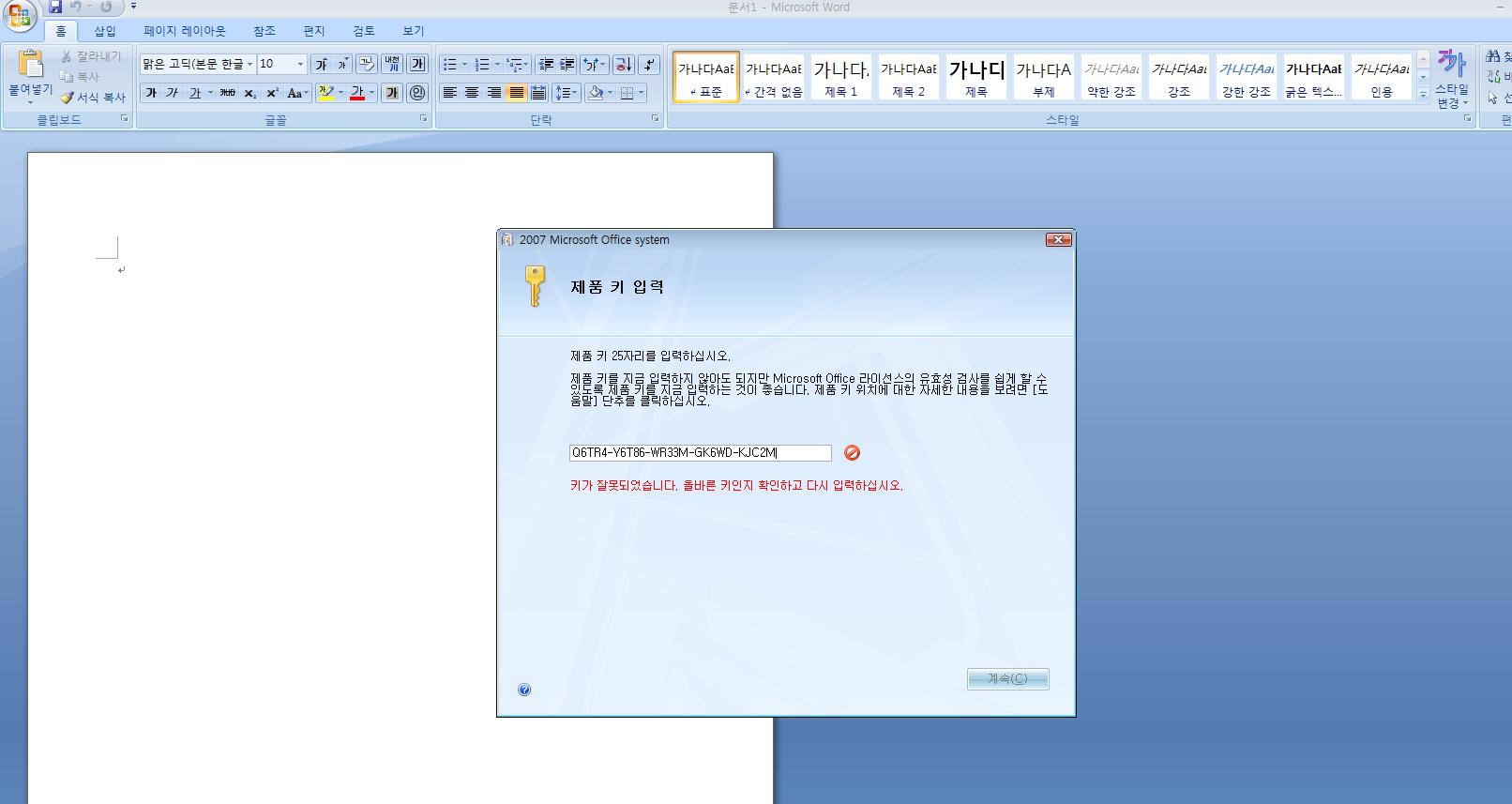Apply paragraph shading paint bucket
This screenshot has width=1512, height=804.
click(x=595, y=93)
